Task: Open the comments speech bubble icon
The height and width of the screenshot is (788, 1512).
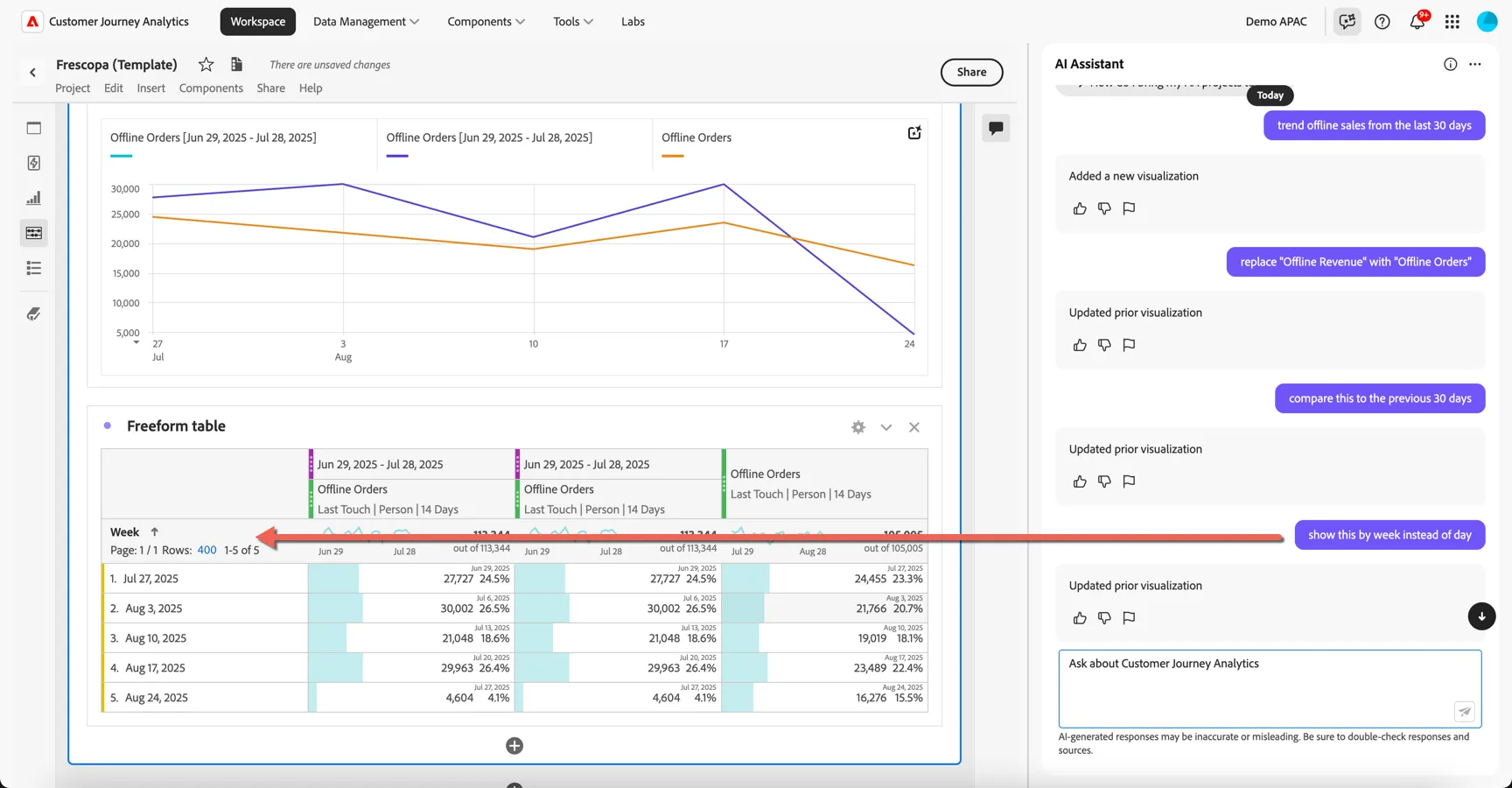Action: 996,128
